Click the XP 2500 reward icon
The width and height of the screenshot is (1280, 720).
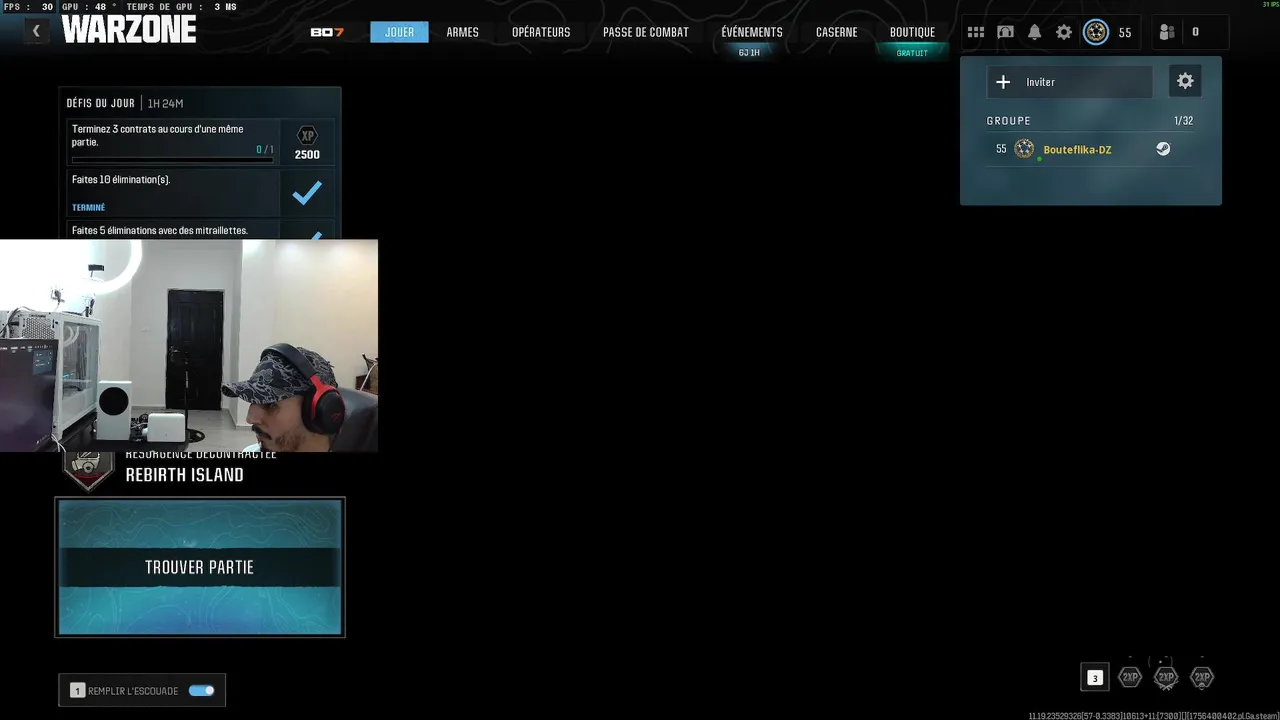tap(307, 135)
